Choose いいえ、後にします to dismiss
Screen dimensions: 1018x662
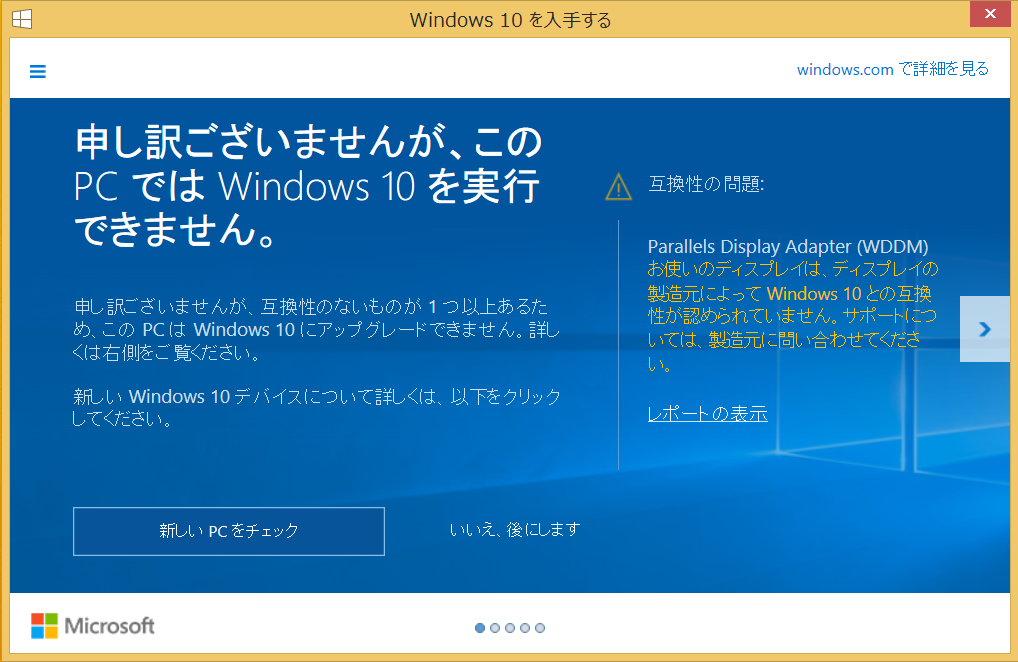pos(516,530)
